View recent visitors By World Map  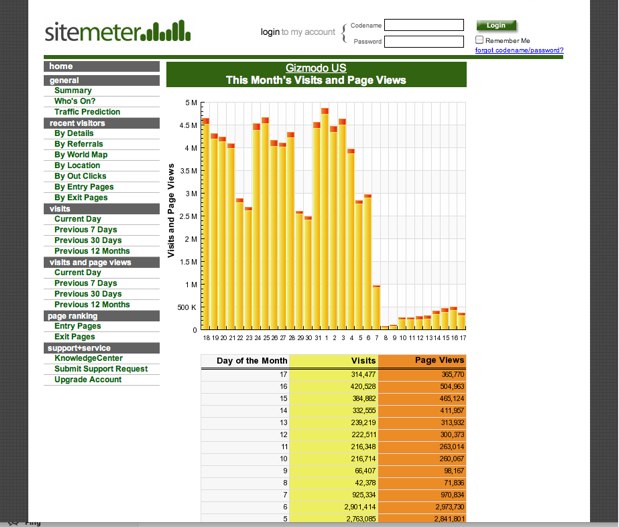pos(81,154)
